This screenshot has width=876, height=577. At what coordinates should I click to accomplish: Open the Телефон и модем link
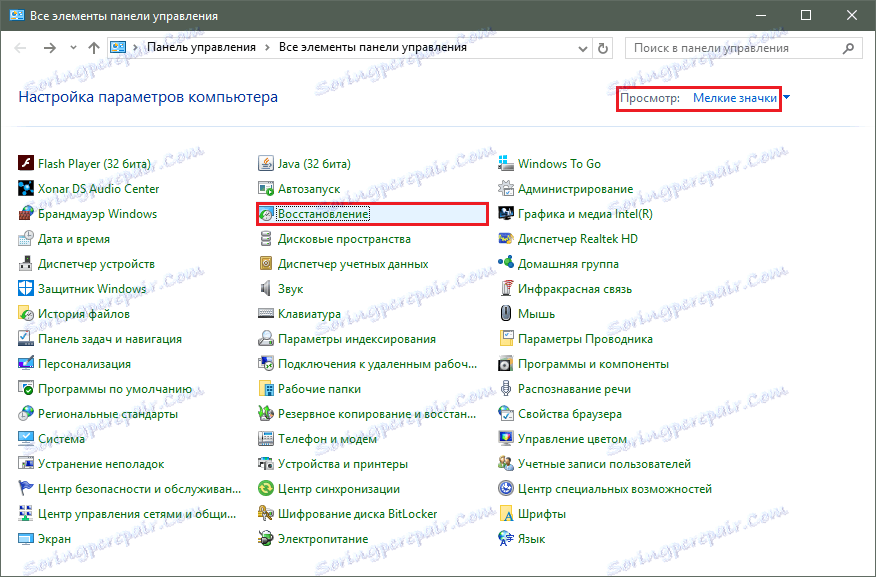tap(327, 439)
